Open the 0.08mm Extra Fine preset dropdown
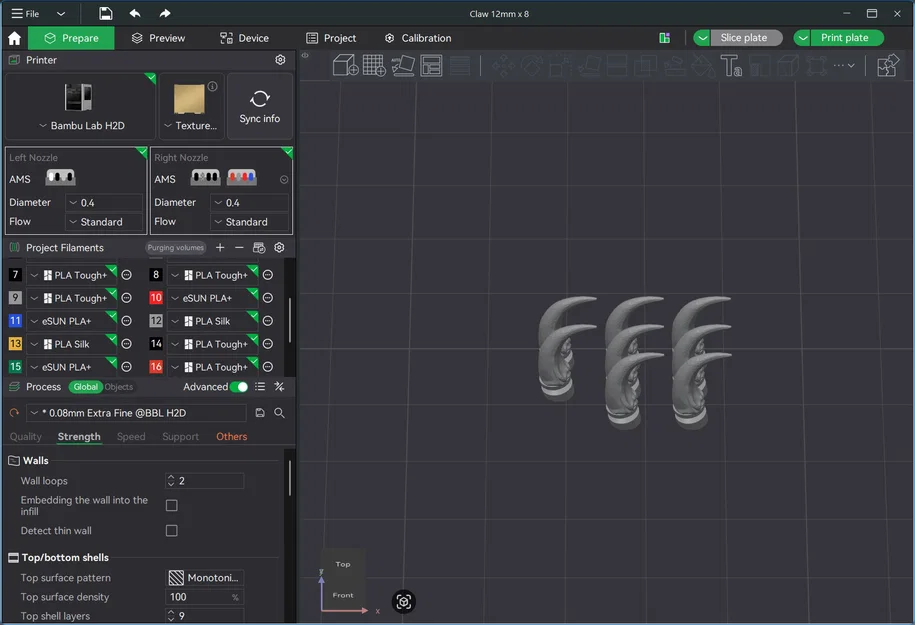 (137, 413)
